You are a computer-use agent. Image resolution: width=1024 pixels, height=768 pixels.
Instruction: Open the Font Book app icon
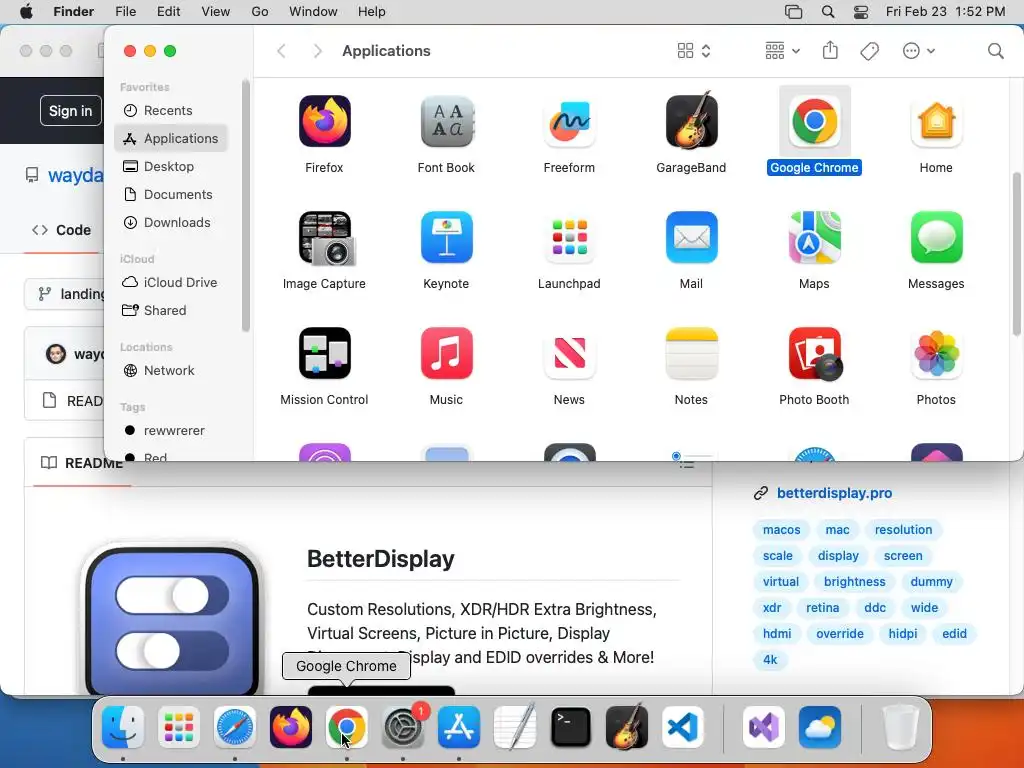point(447,121)
